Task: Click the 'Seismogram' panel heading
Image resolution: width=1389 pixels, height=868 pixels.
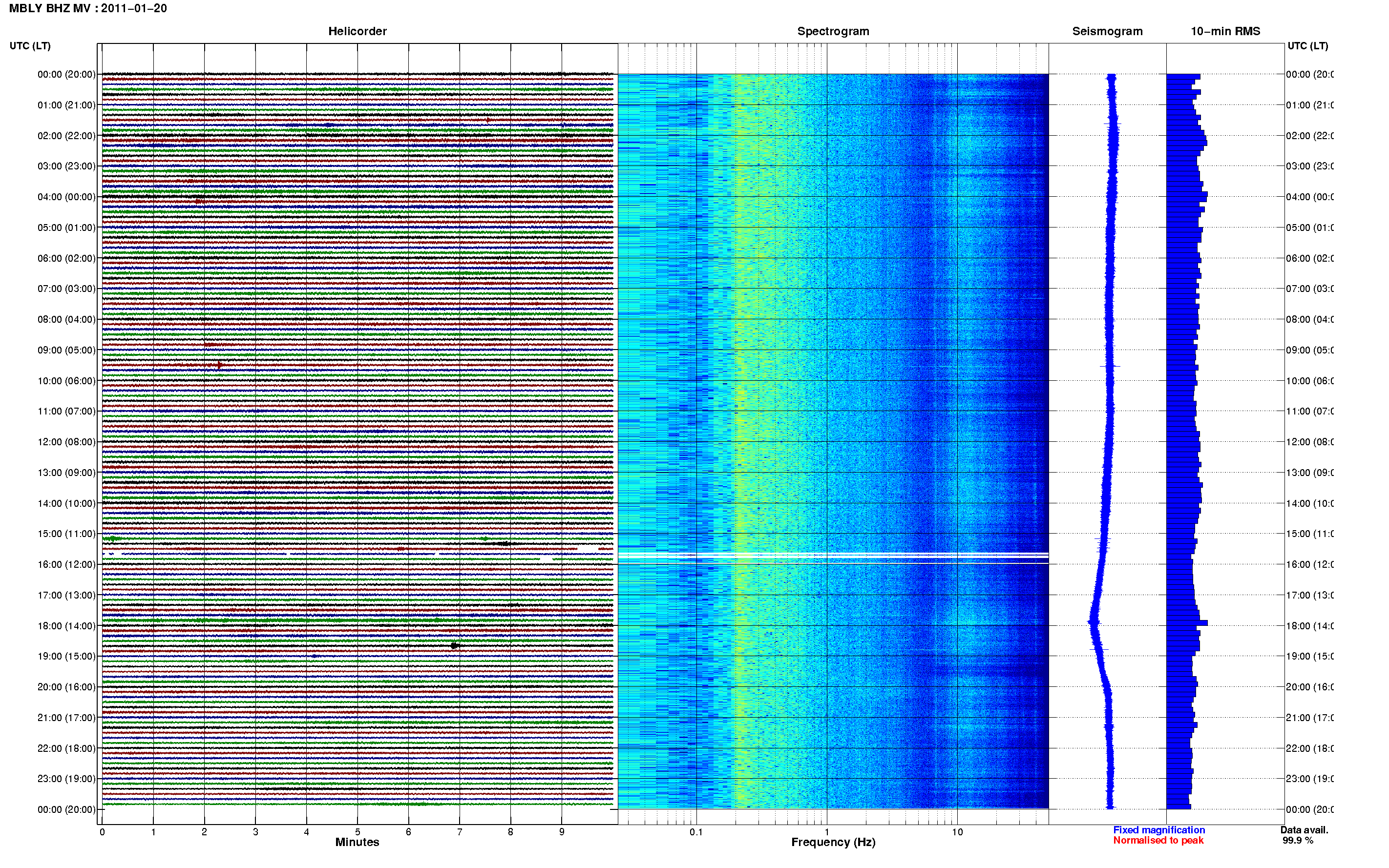Action: [1107, 32]
